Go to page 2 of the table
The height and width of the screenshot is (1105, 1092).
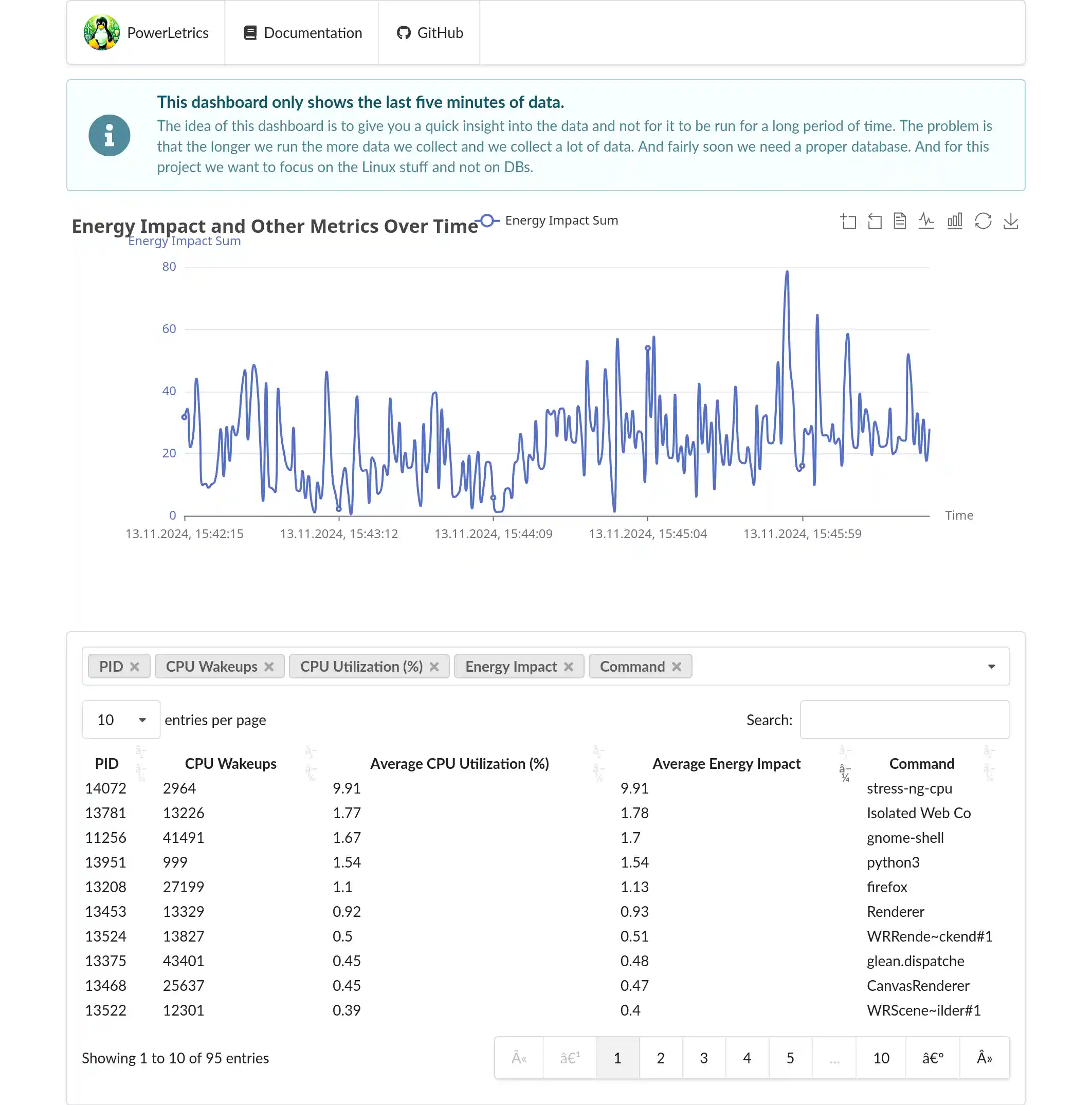point(661,1058)
